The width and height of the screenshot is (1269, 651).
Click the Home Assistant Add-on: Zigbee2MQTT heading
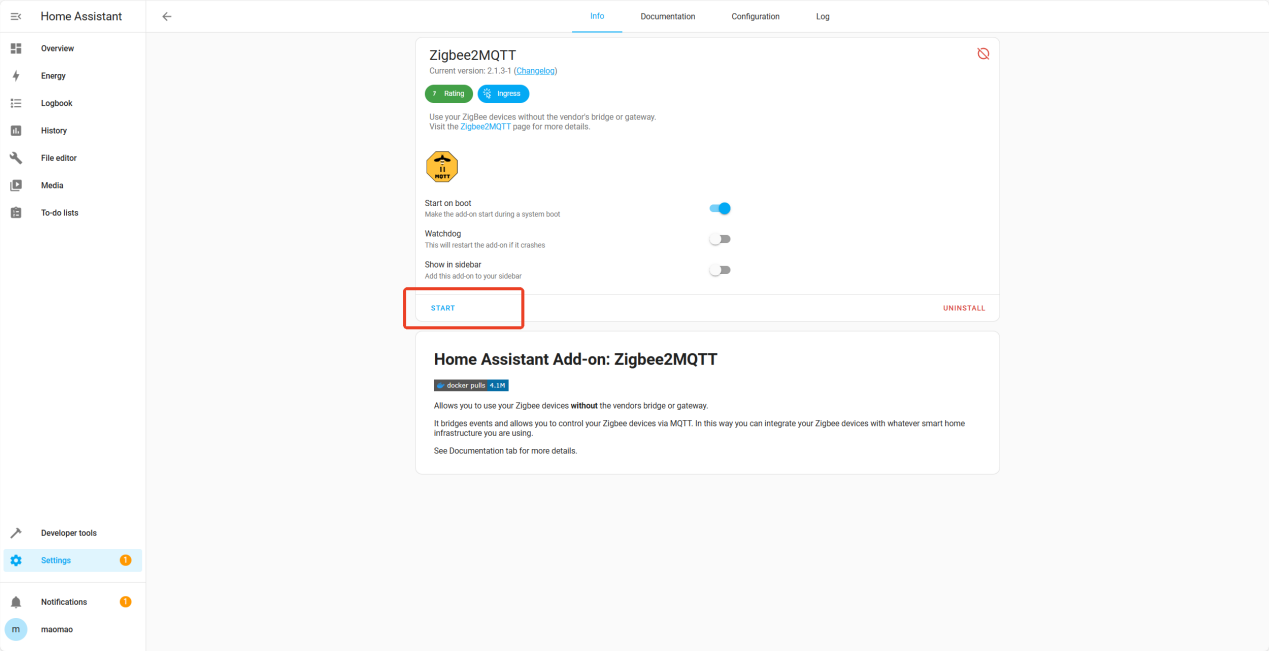point(575,359)
